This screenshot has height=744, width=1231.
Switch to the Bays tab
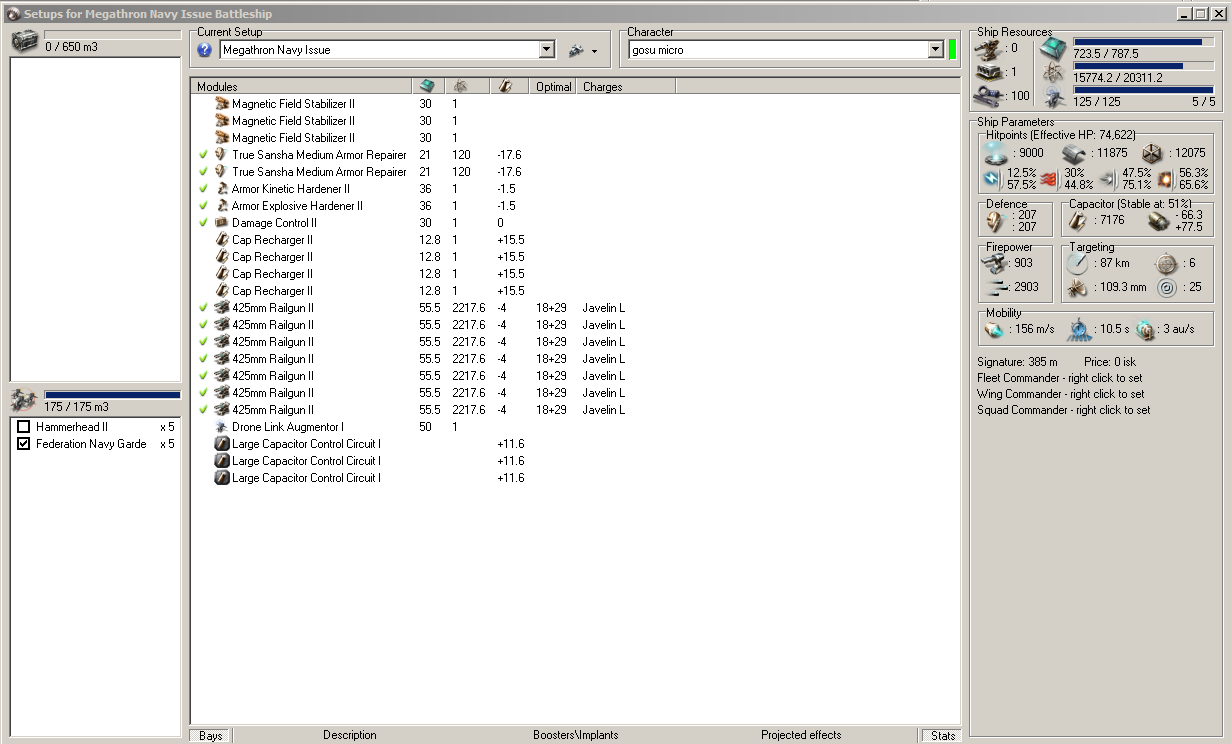211,735
